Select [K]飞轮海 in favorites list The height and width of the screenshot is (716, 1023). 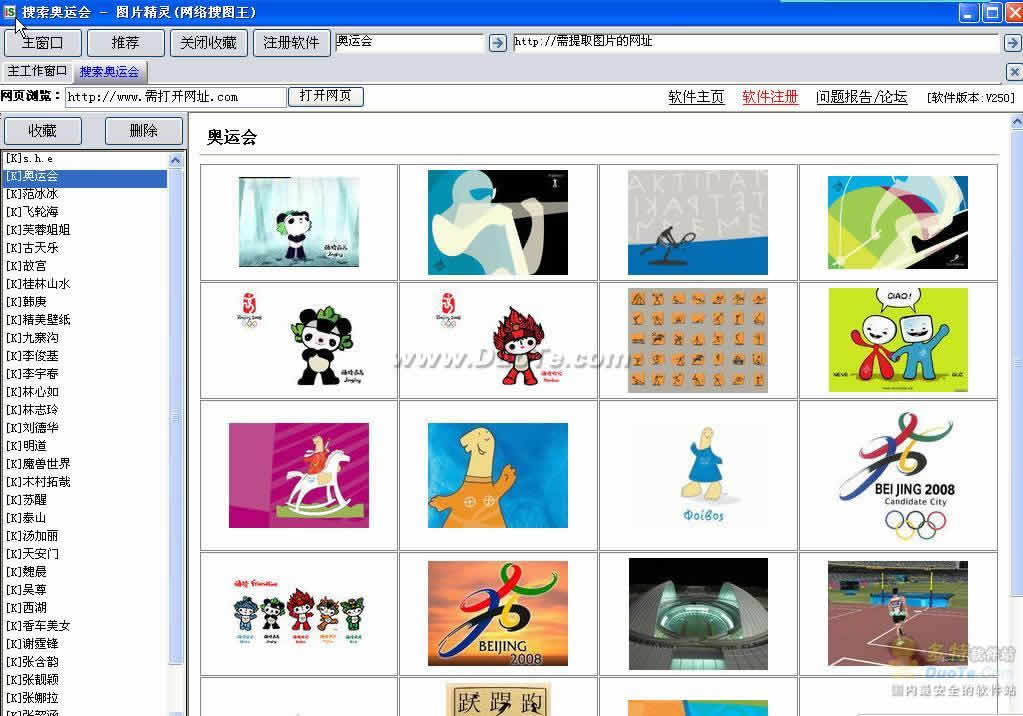[86, 211]
